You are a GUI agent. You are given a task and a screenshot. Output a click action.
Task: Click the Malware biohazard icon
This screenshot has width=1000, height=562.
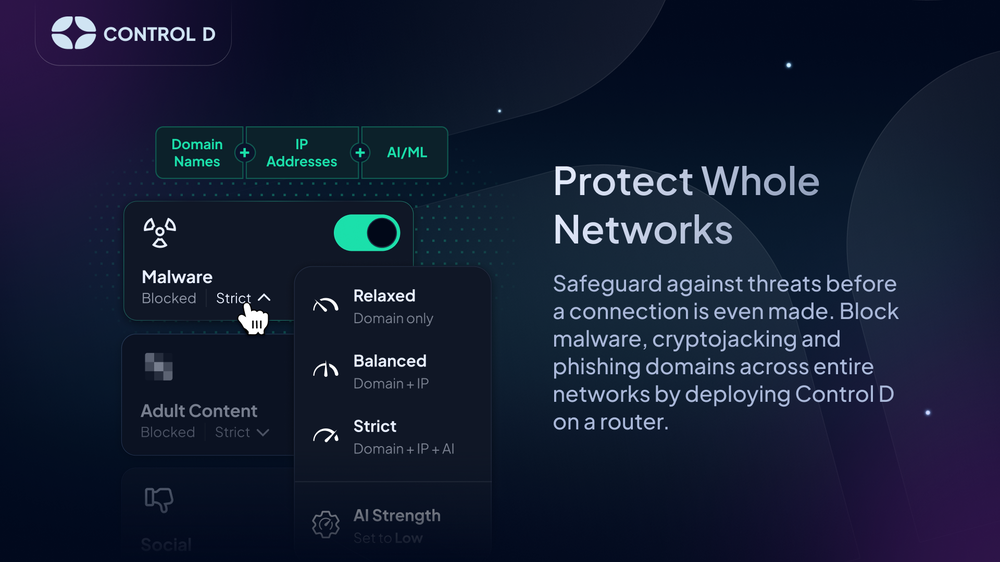160,233
